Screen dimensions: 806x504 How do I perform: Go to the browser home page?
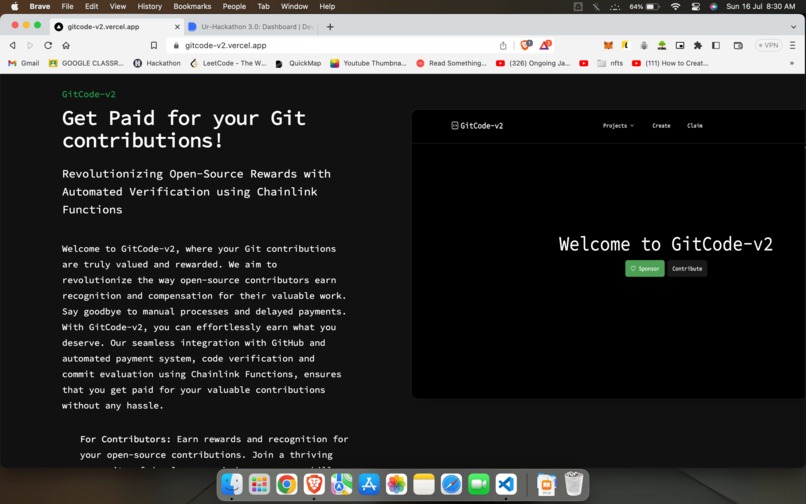66,45
